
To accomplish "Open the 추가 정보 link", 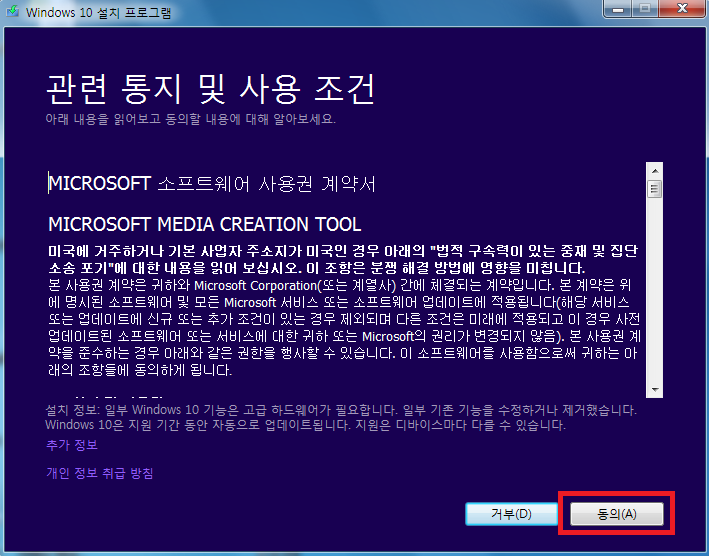I will 72,445.
